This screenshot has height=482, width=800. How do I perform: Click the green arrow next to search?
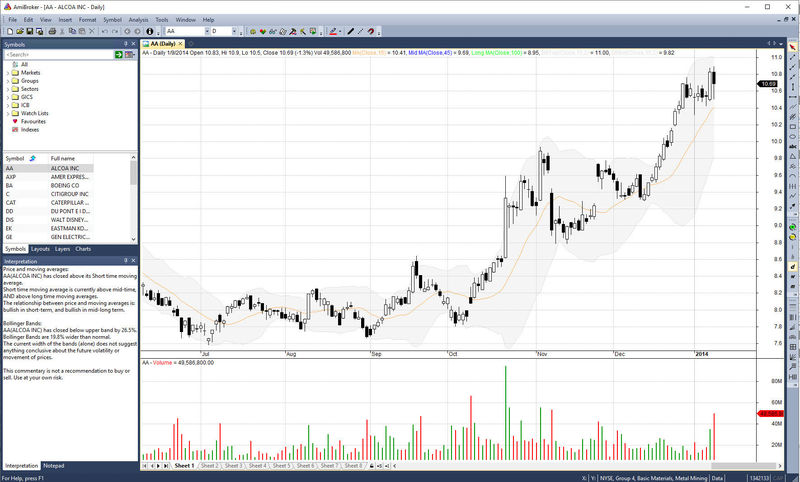pos(118,55)
